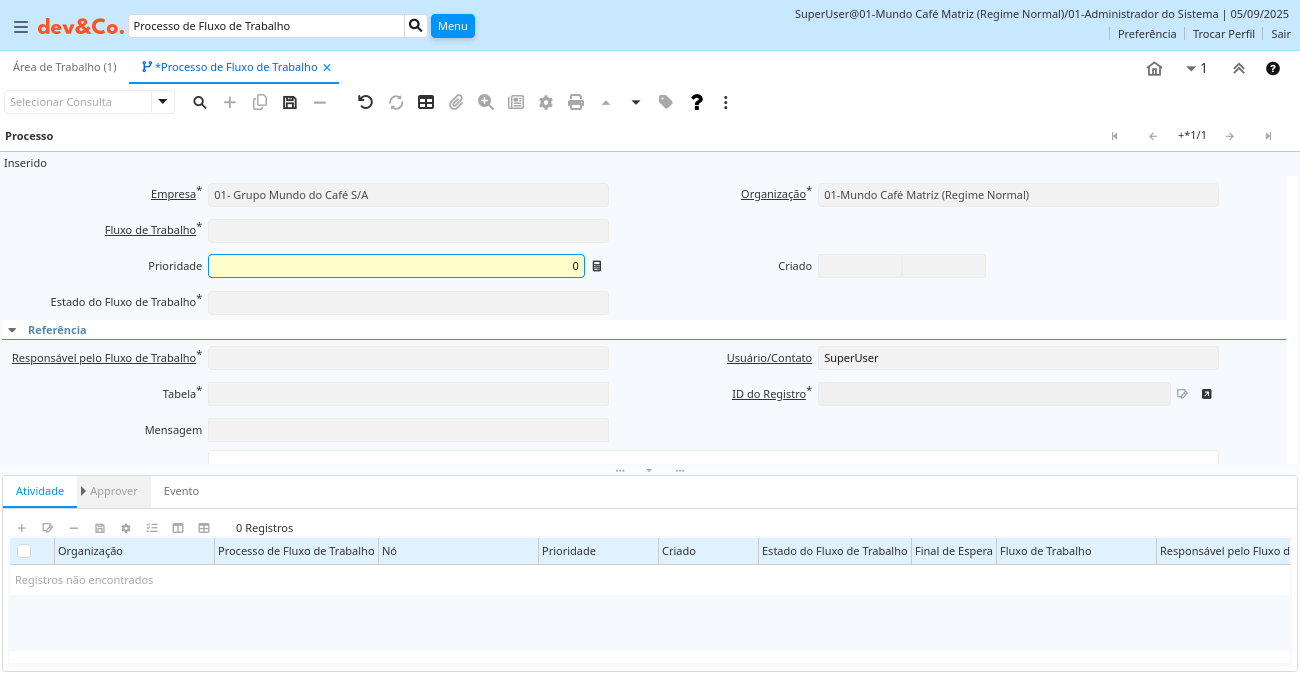Click the home icon at top right
This screenshot has height=674, width=1300.
pos(1154,69)
